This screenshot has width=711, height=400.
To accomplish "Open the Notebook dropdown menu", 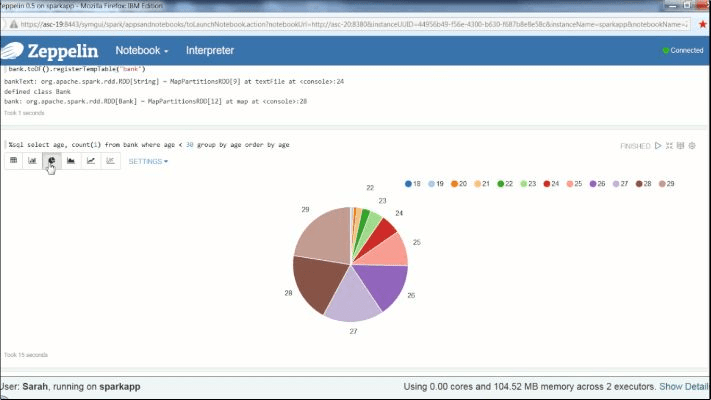I will pyautogui.click(x=141, y=50).
